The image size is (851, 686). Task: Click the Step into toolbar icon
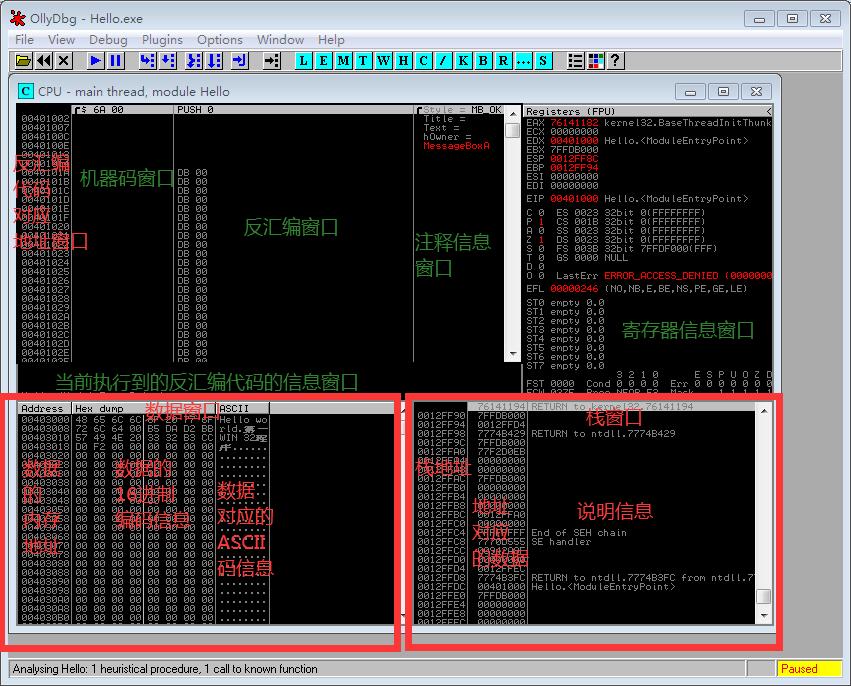click(147, 60)
